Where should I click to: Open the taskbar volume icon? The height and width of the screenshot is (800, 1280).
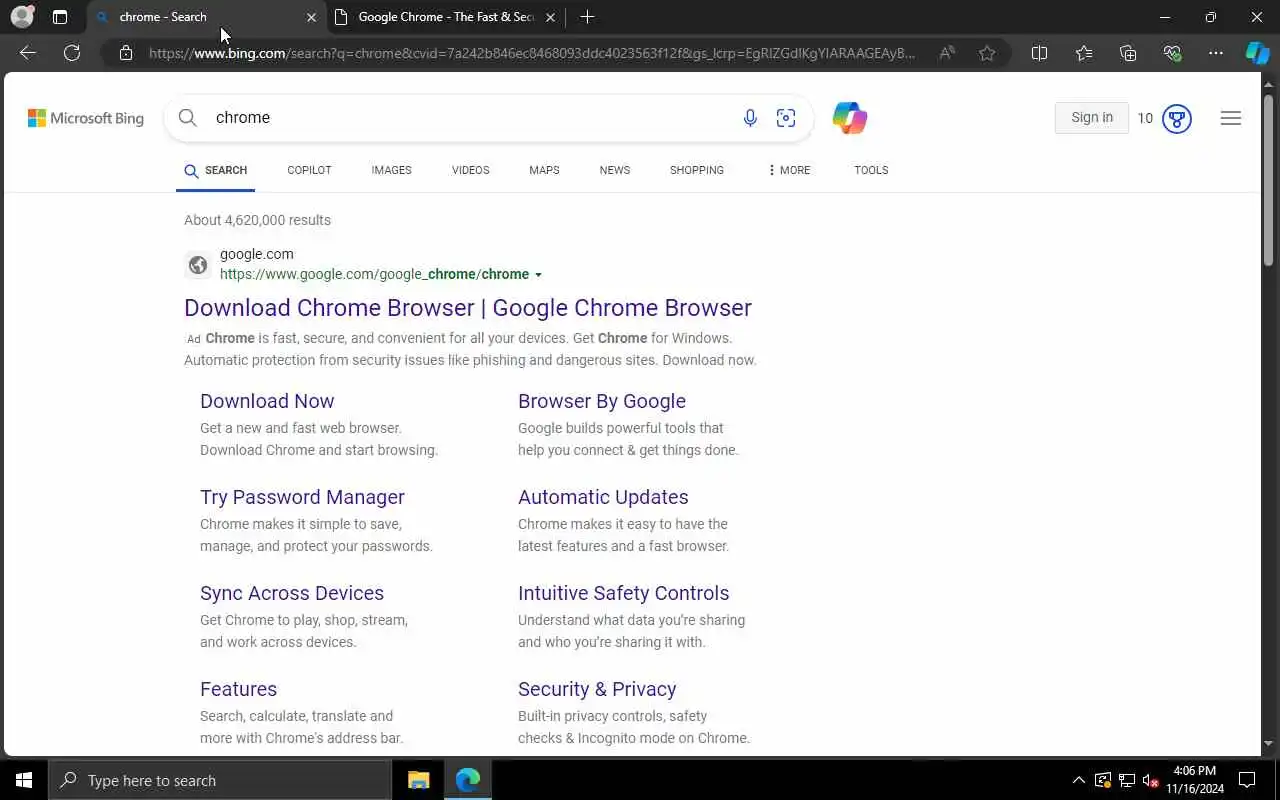[1150, 781]
